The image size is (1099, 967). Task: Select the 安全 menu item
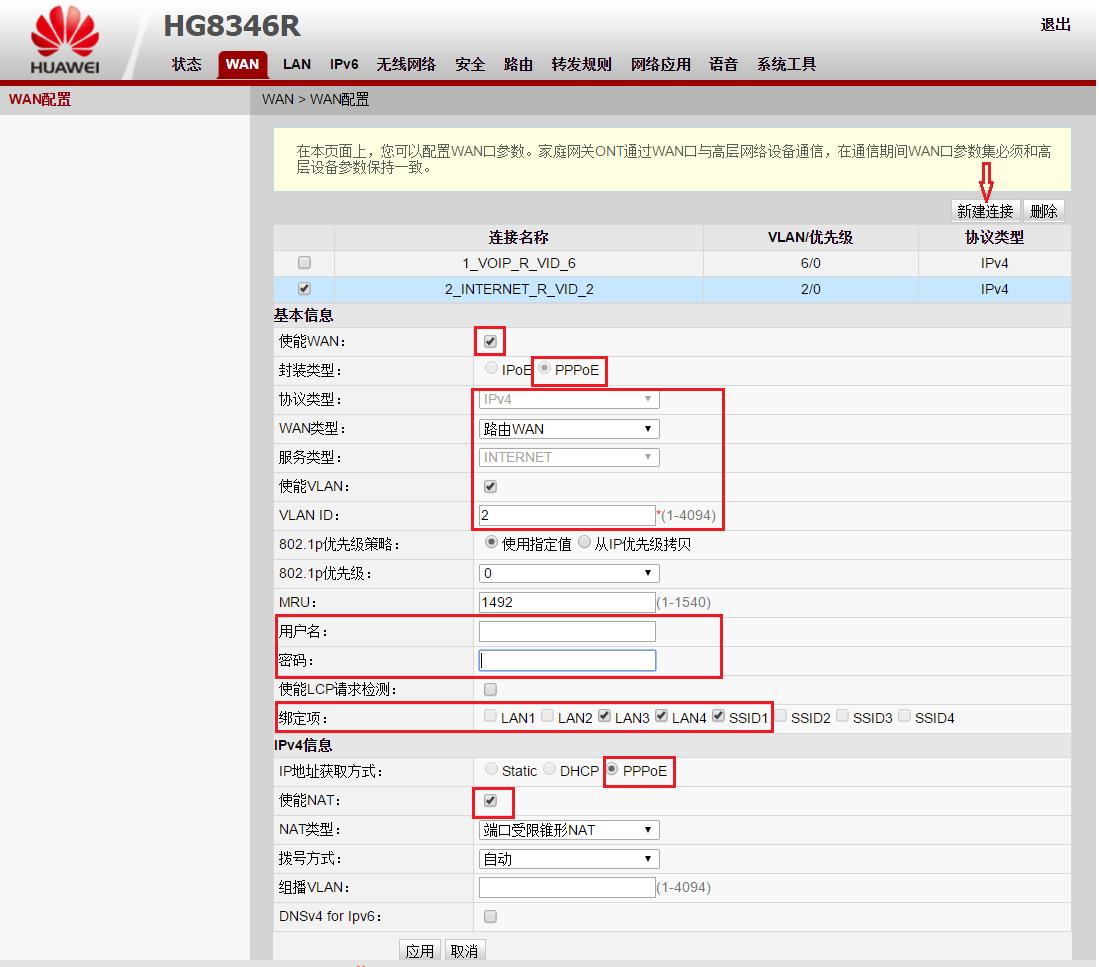[x=469, y=64]
